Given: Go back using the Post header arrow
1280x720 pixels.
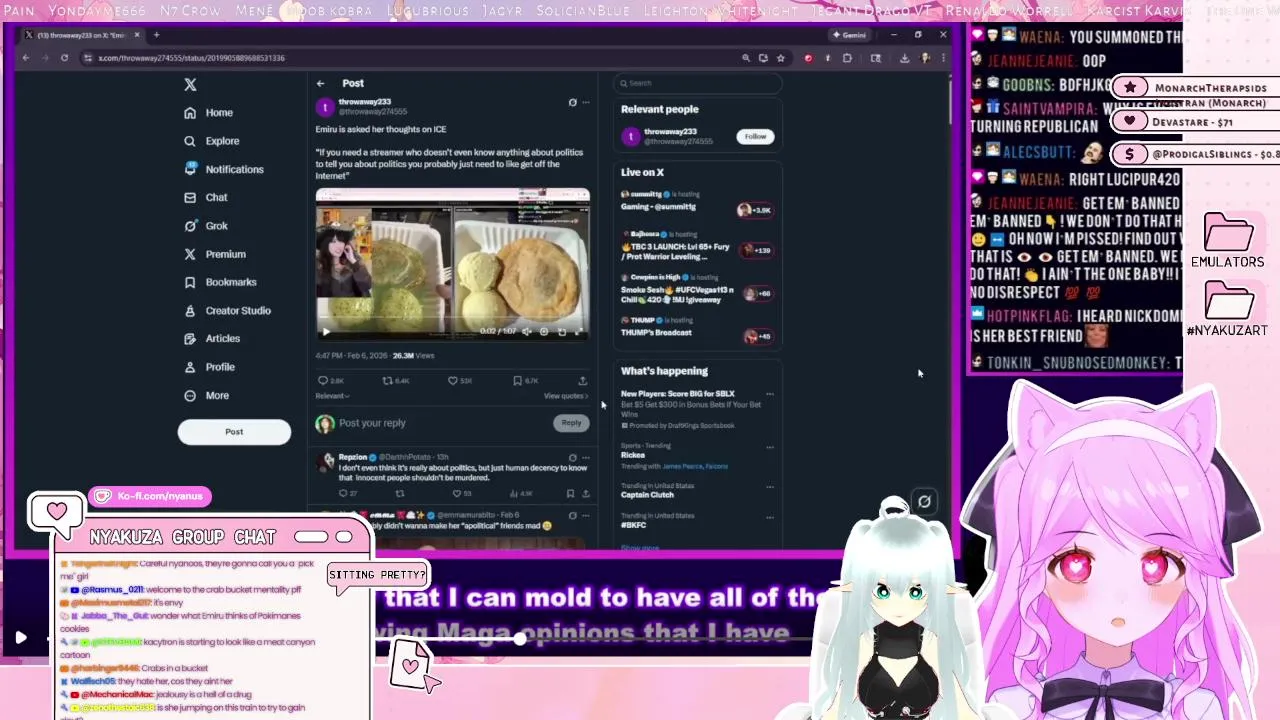Looking at the screenshot, I should (320, 84).
